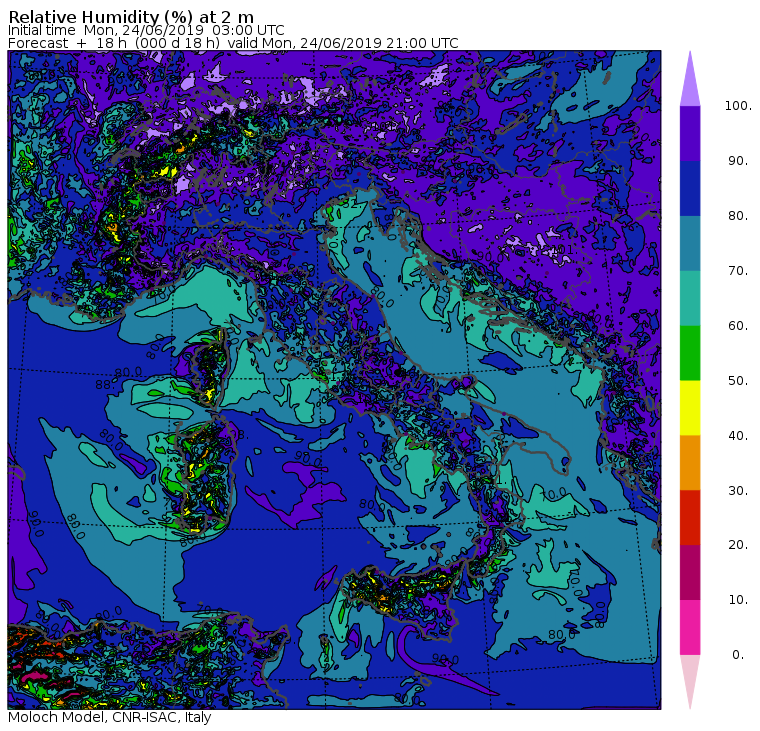Select the orange 30–40 legend band
Screen dimensions: 760x731
690,463
